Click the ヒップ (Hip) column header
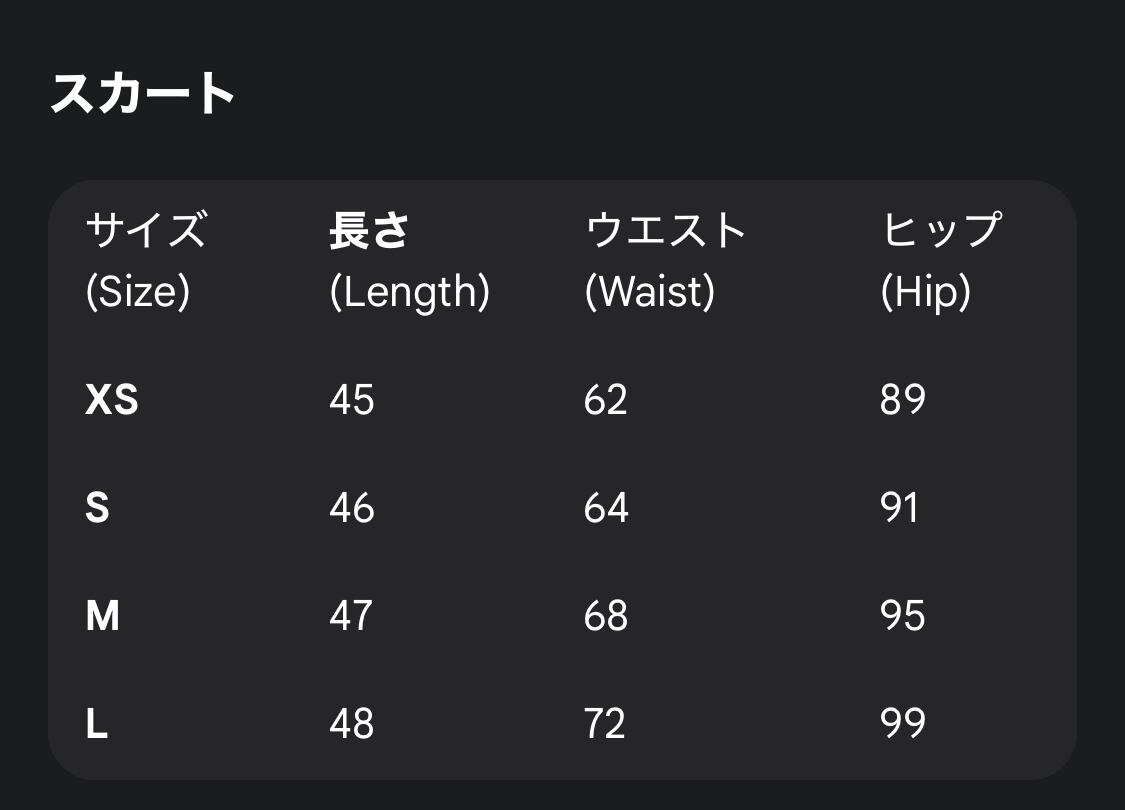This screenshot has width=1125, height=810. pyautogui.click(x=940, y=260)
